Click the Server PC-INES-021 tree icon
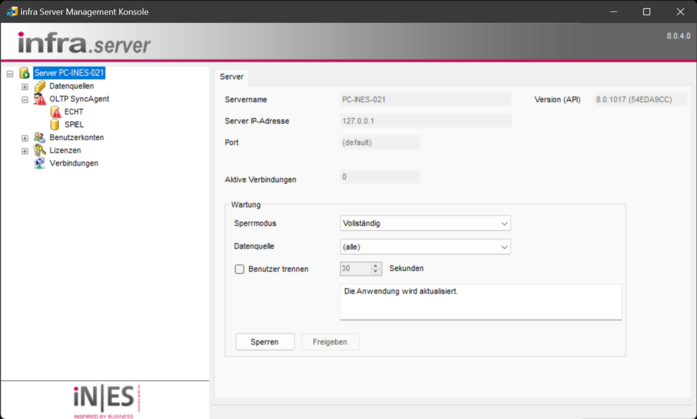Viewport: 697px width, 419px height. (x=25, y=73)
